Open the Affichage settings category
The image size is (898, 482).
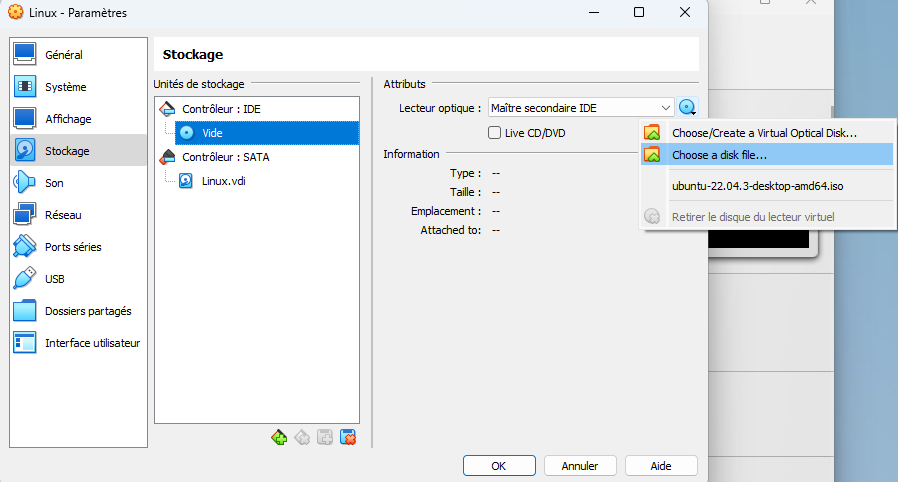tap(78, 118)
